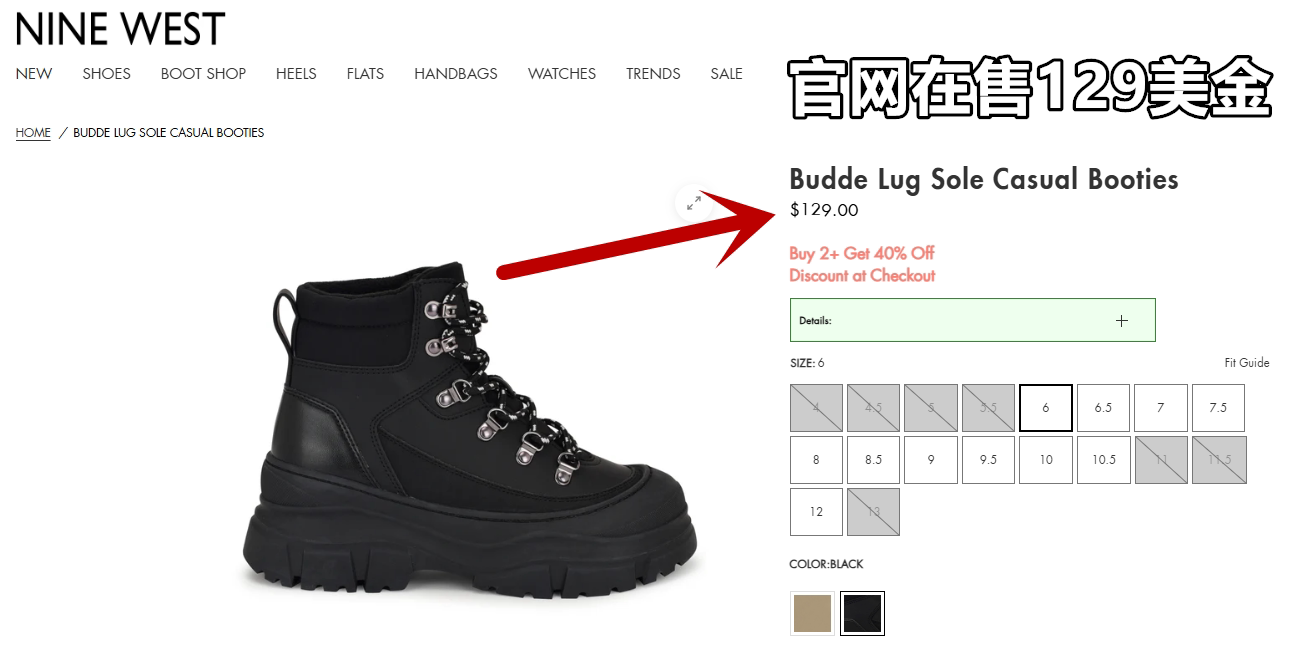Select size 10.5
The height and width of the screenshot is (662, 1306).
click(1104, 460)
